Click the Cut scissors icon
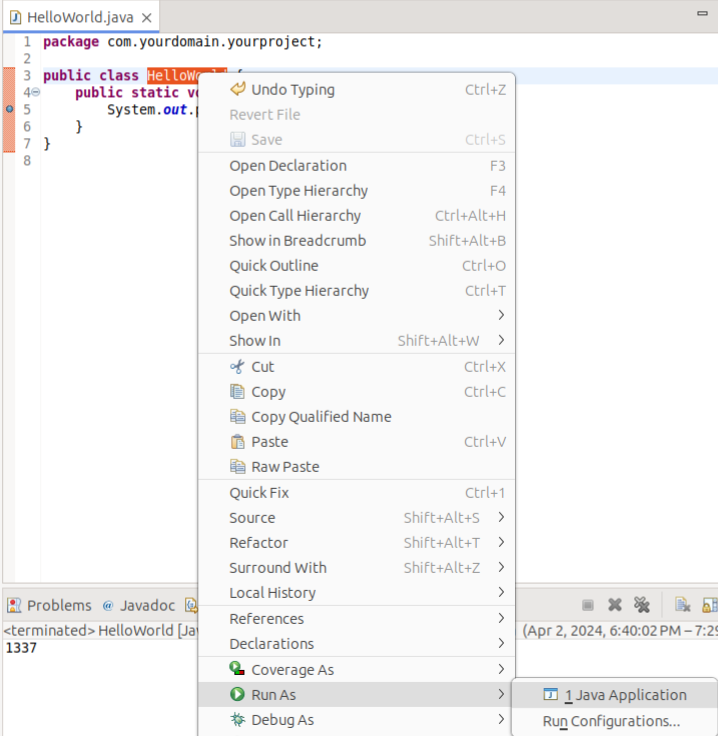 [x=238, y=367]
